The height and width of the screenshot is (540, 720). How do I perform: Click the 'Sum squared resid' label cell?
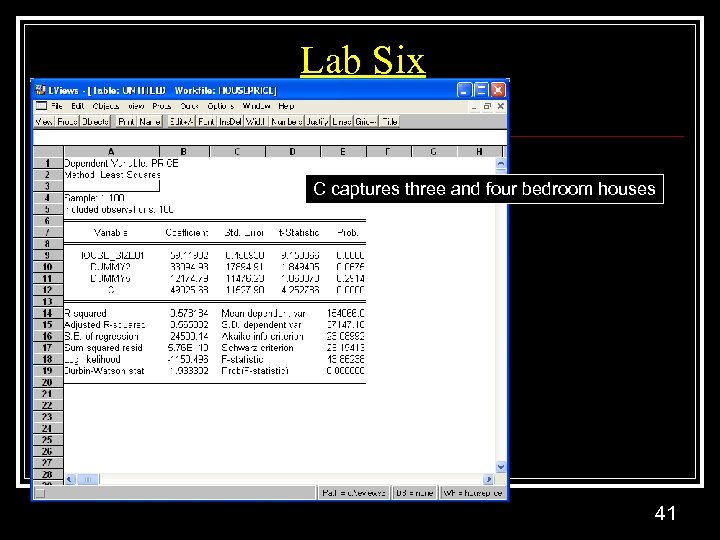pyautogui.click(x=103, y=348)
